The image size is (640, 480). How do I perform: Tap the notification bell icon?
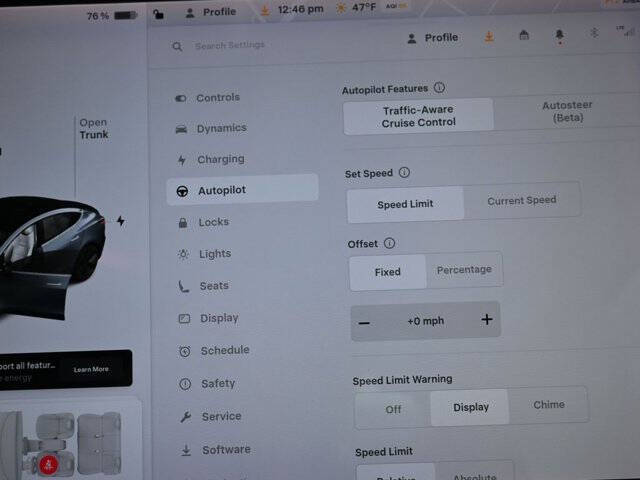pos(560,35)
